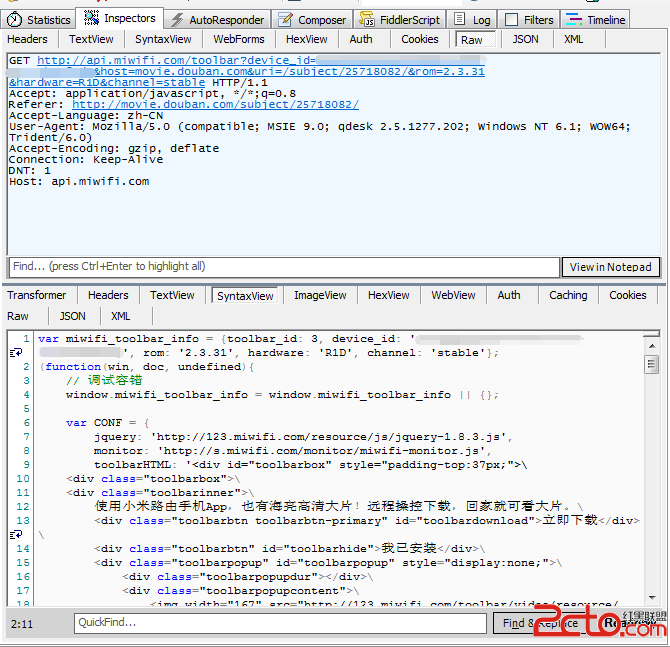Follow the Referer movie.douban.com link
Image resolution: width=670 pixels, height=647 pixels.
[x=215, y=104]
